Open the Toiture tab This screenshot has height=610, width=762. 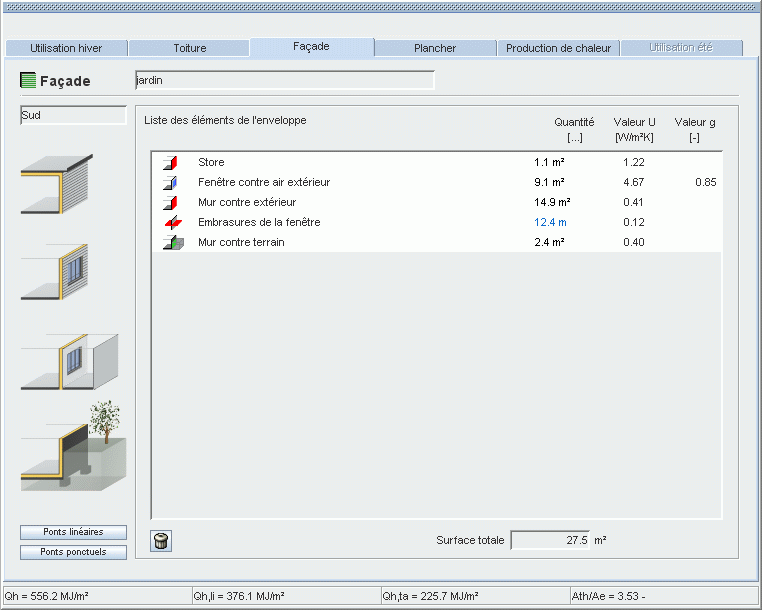[190, 48]
